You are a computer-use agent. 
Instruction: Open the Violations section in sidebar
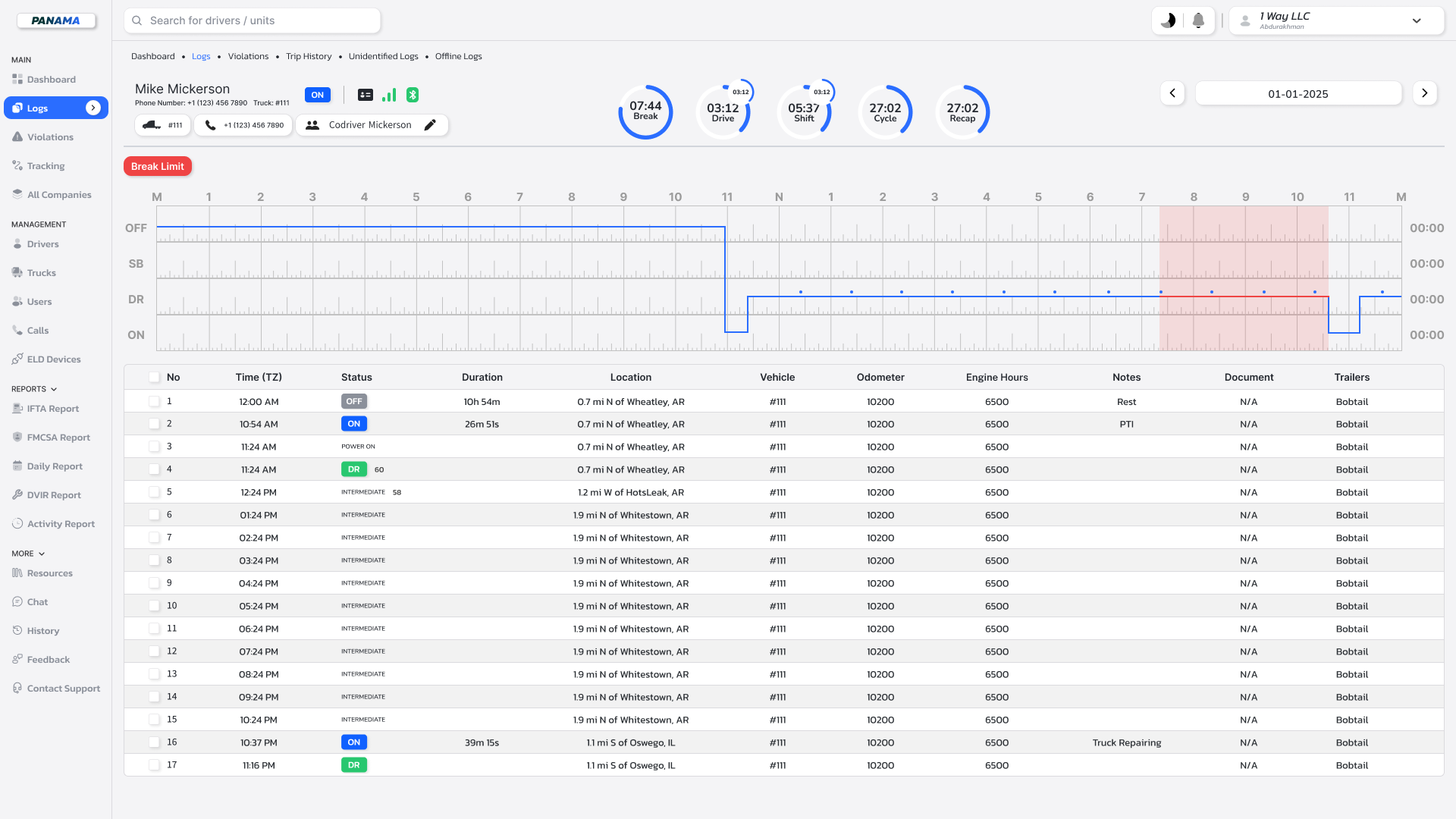point(51,136)
